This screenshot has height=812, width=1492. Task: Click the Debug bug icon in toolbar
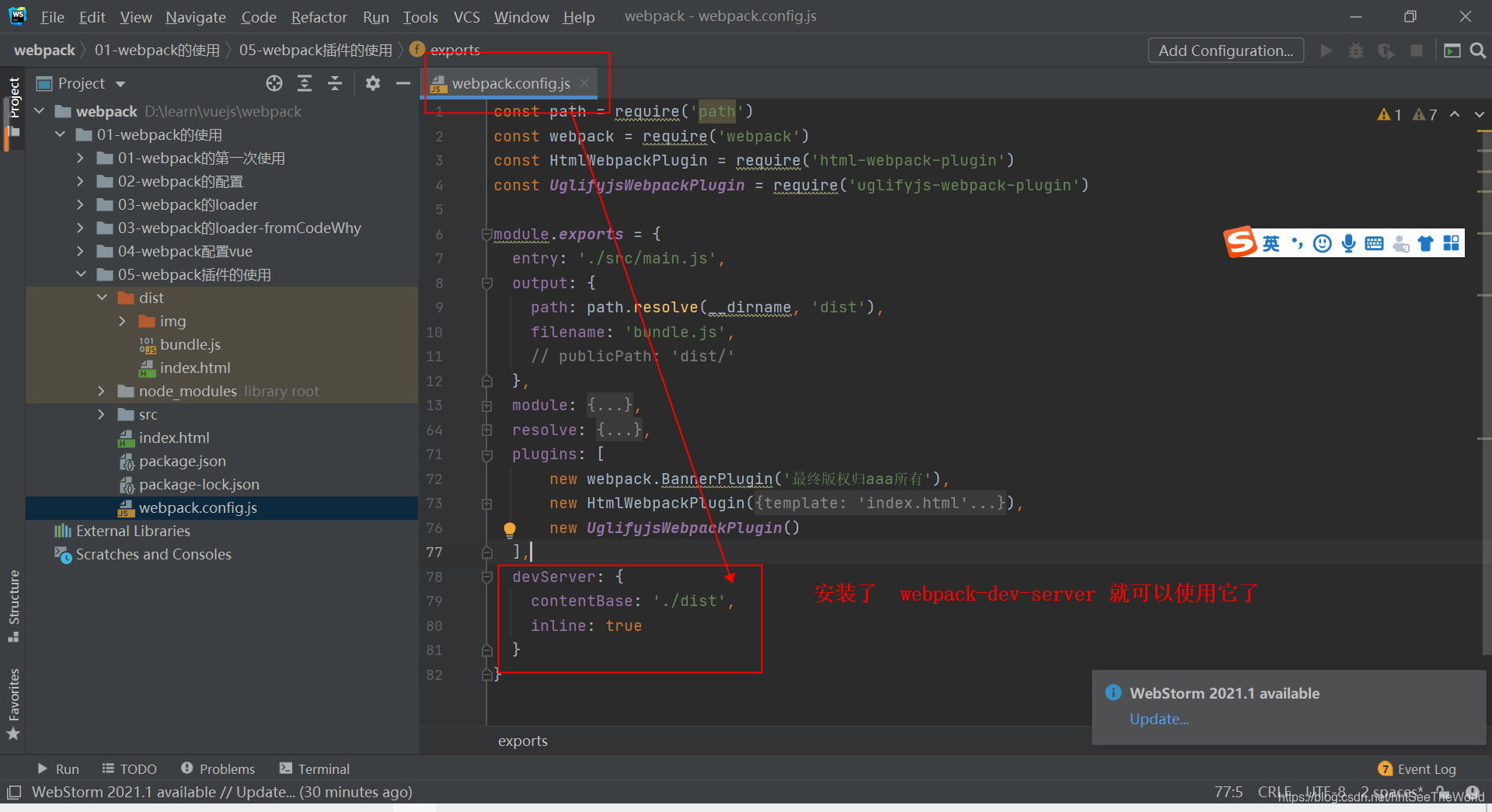pos(1356,51)
